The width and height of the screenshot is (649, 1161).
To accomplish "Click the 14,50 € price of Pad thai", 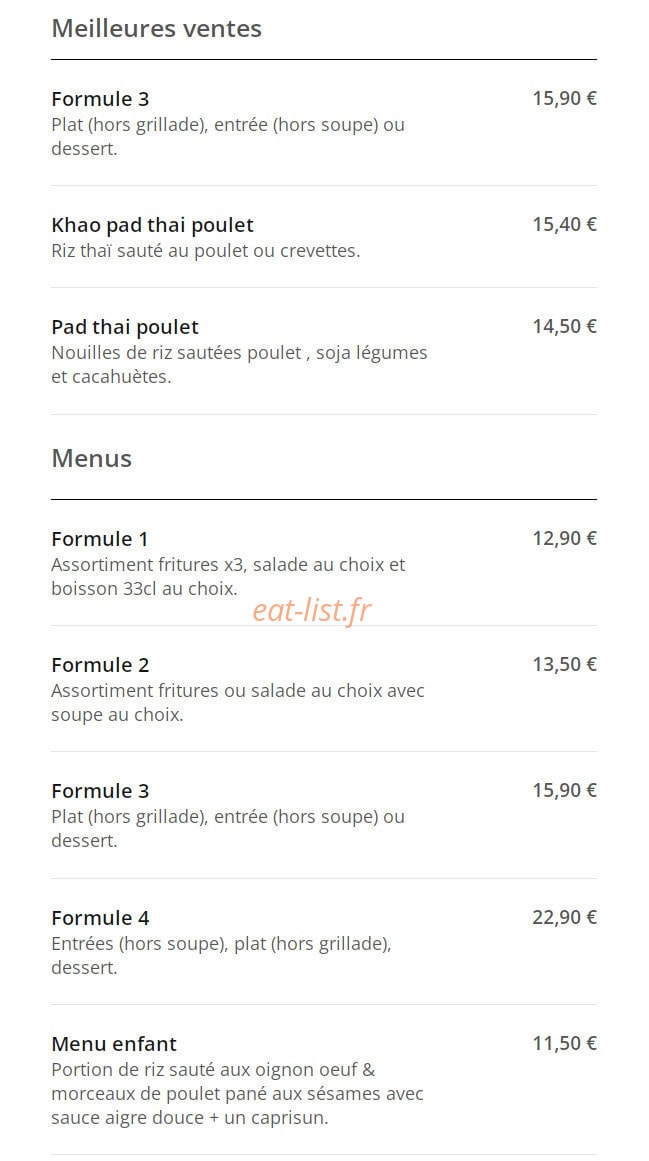I will (565, 327).
